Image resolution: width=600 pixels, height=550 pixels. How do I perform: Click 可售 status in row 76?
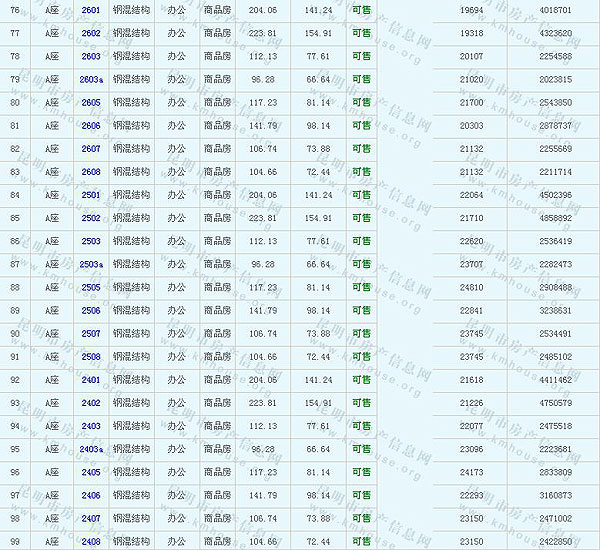click(361, 9)
